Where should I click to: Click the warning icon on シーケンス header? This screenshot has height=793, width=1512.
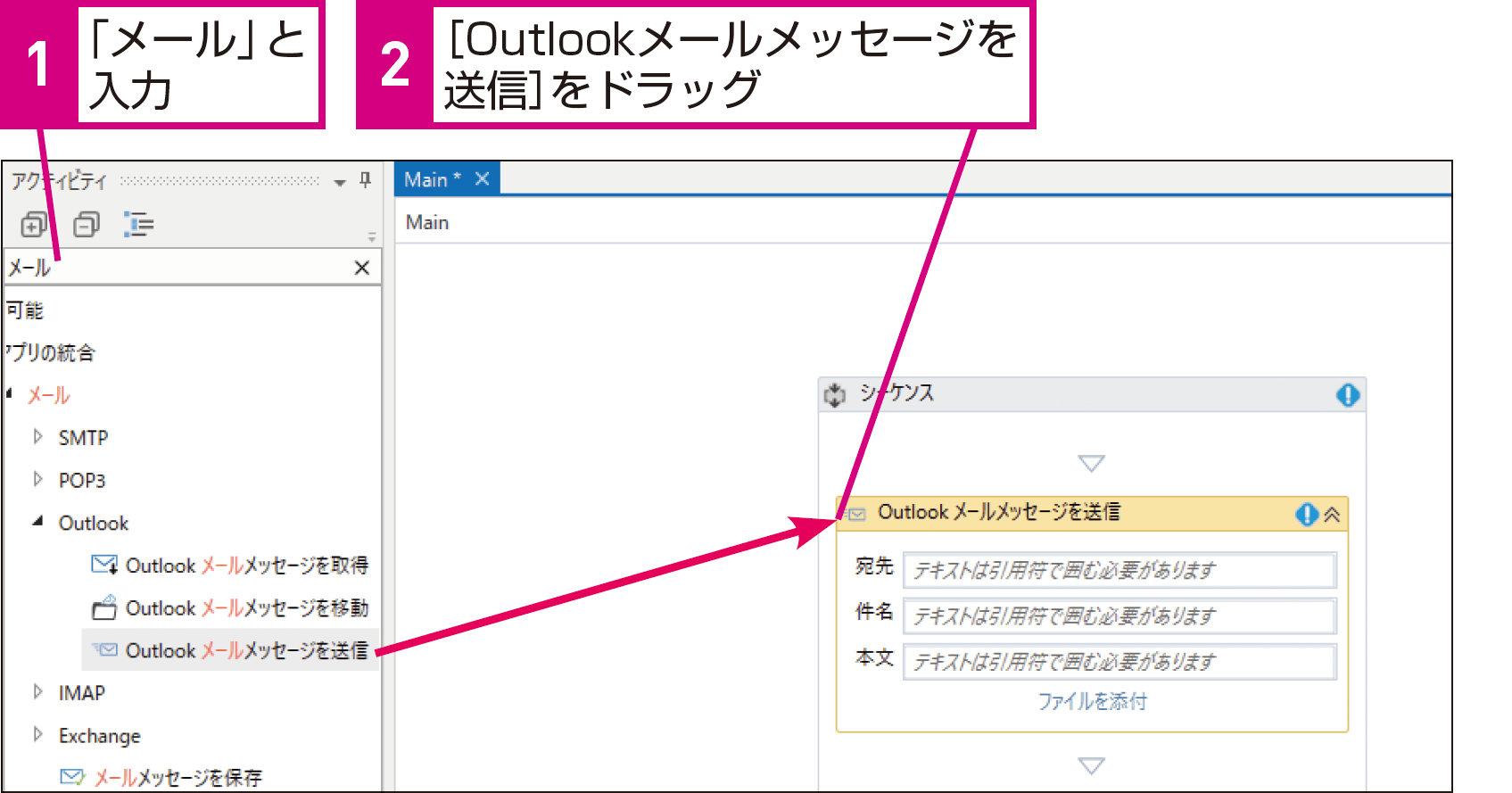pos(1348,394)
